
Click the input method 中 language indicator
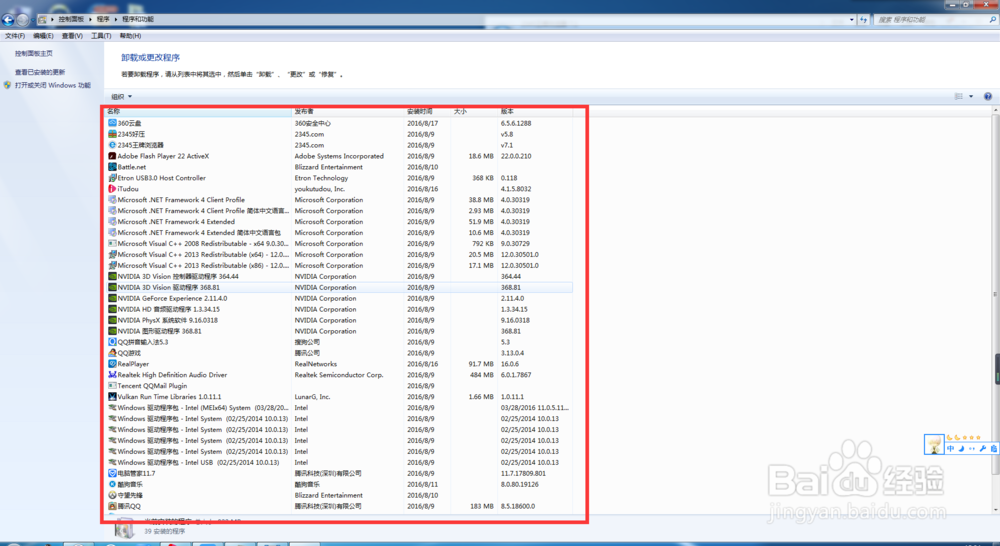point(950,448)
